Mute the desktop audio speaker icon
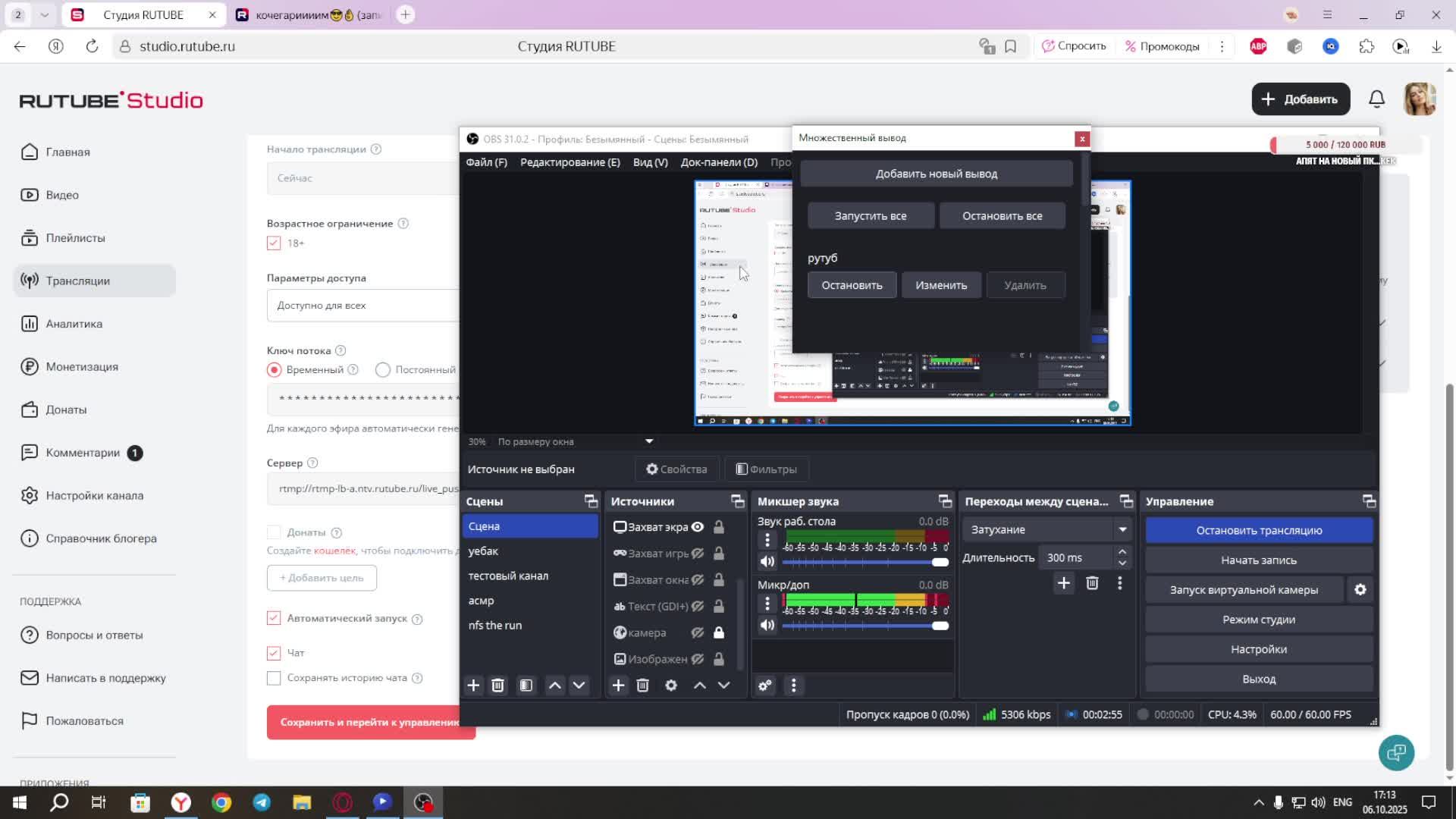Screen dimensions: 1456x819 point(767,562)
